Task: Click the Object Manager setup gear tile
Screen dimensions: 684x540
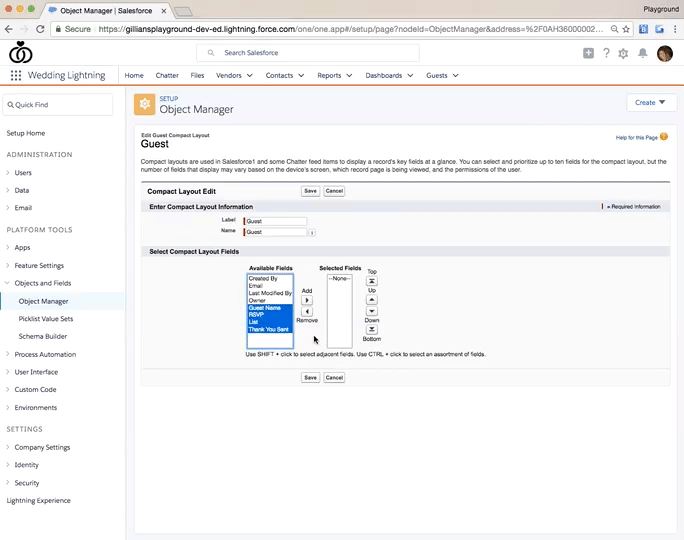Action: [144, 104]
